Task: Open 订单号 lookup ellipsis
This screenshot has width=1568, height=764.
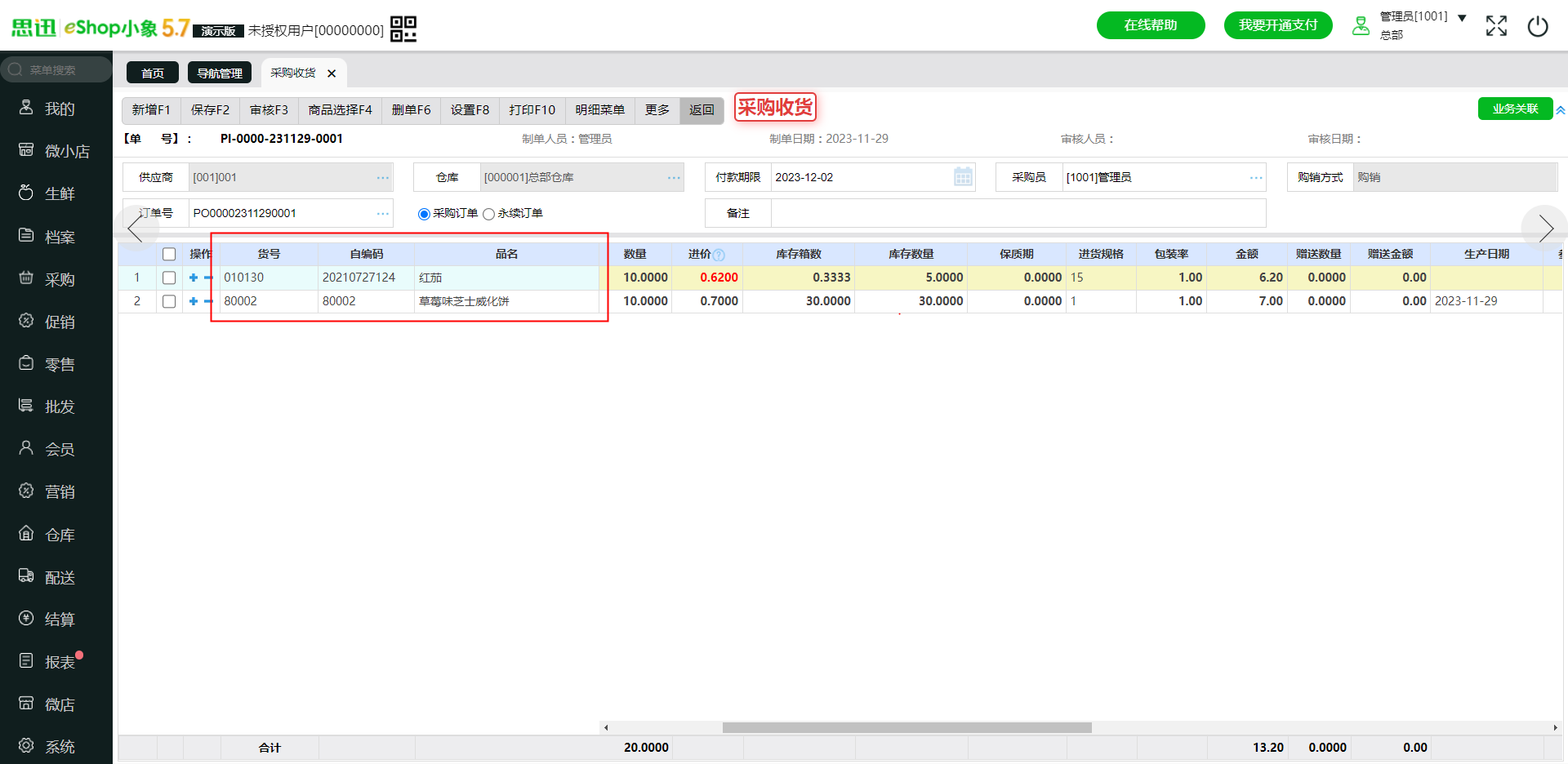Action: [x=383, y=213]
